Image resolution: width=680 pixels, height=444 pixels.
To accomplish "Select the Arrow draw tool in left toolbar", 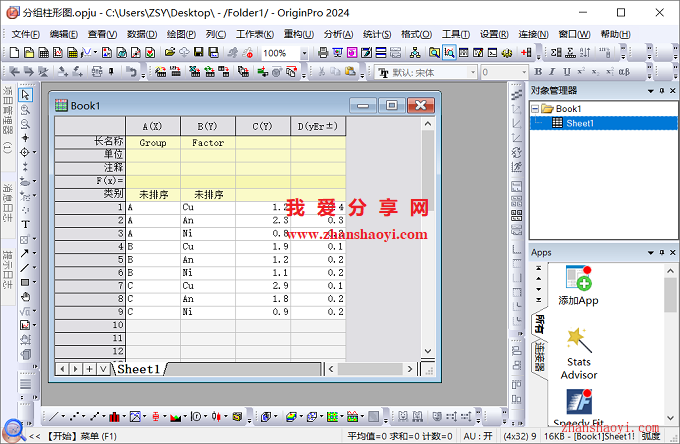I will [25, 253].
